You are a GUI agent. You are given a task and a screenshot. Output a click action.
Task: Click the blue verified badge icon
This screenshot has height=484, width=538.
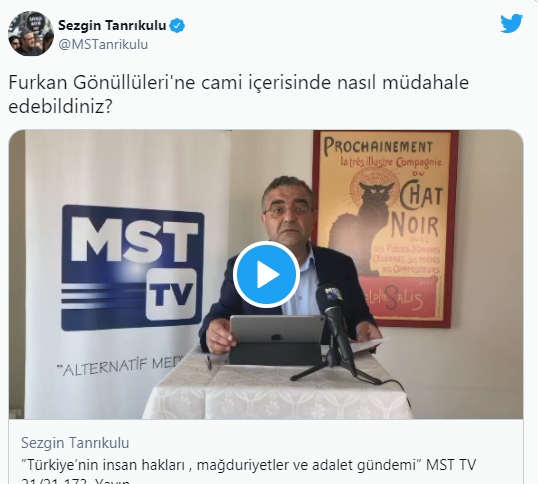pyautogui.click(x=177, y=26)
